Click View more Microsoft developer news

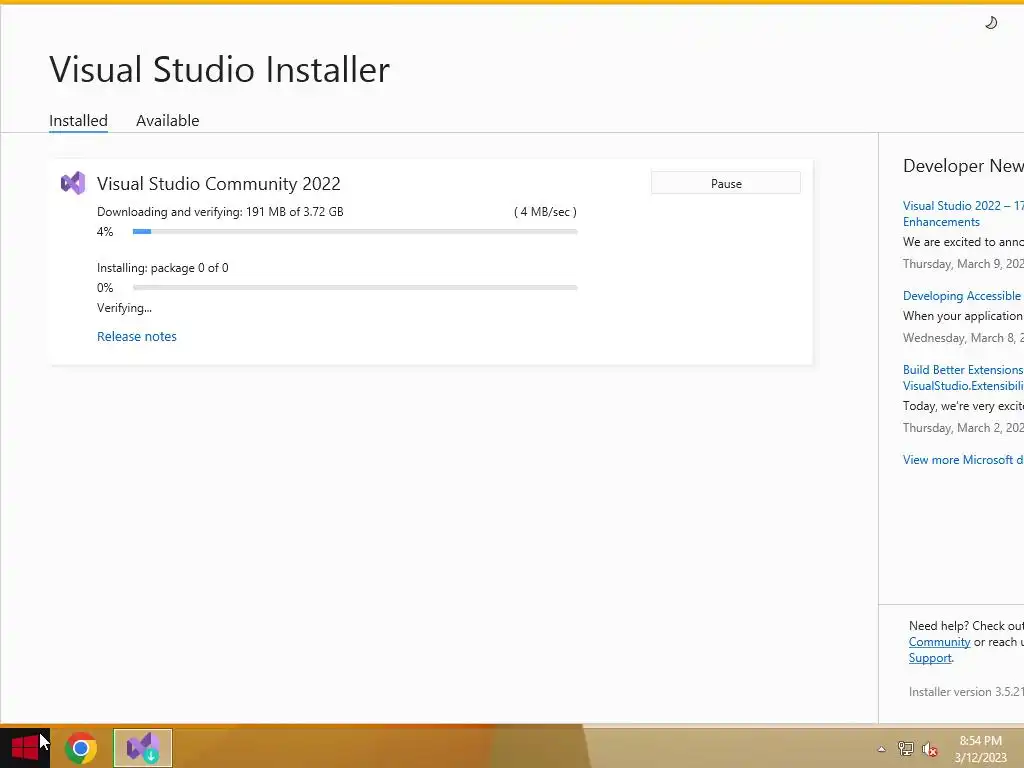coord(963,460)
